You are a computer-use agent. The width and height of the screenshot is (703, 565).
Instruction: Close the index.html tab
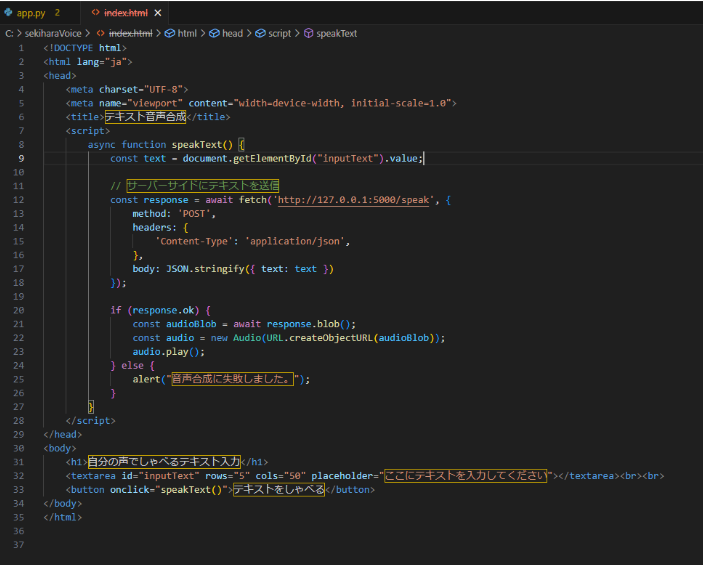(x=158, y=13)
